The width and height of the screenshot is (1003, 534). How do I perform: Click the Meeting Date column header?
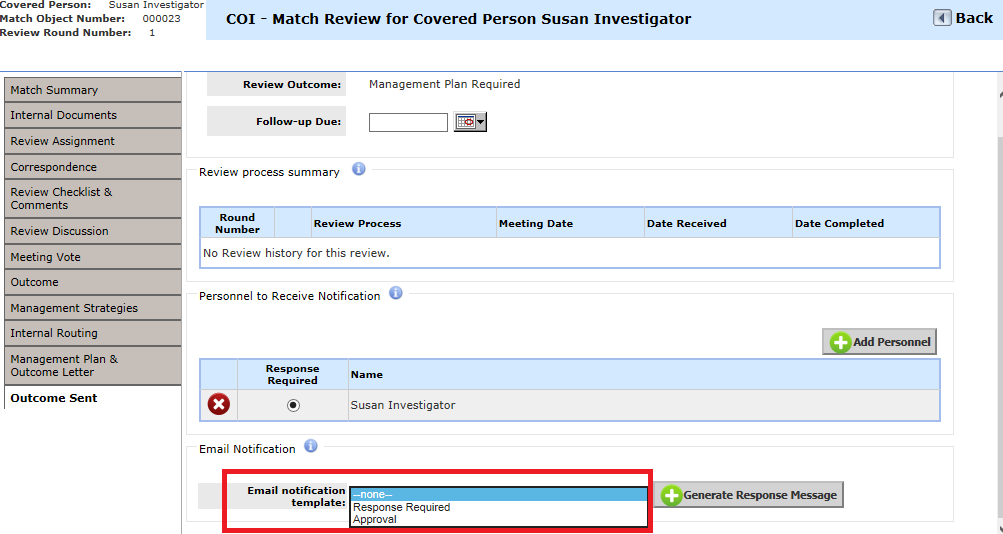[x=571, y=223]
